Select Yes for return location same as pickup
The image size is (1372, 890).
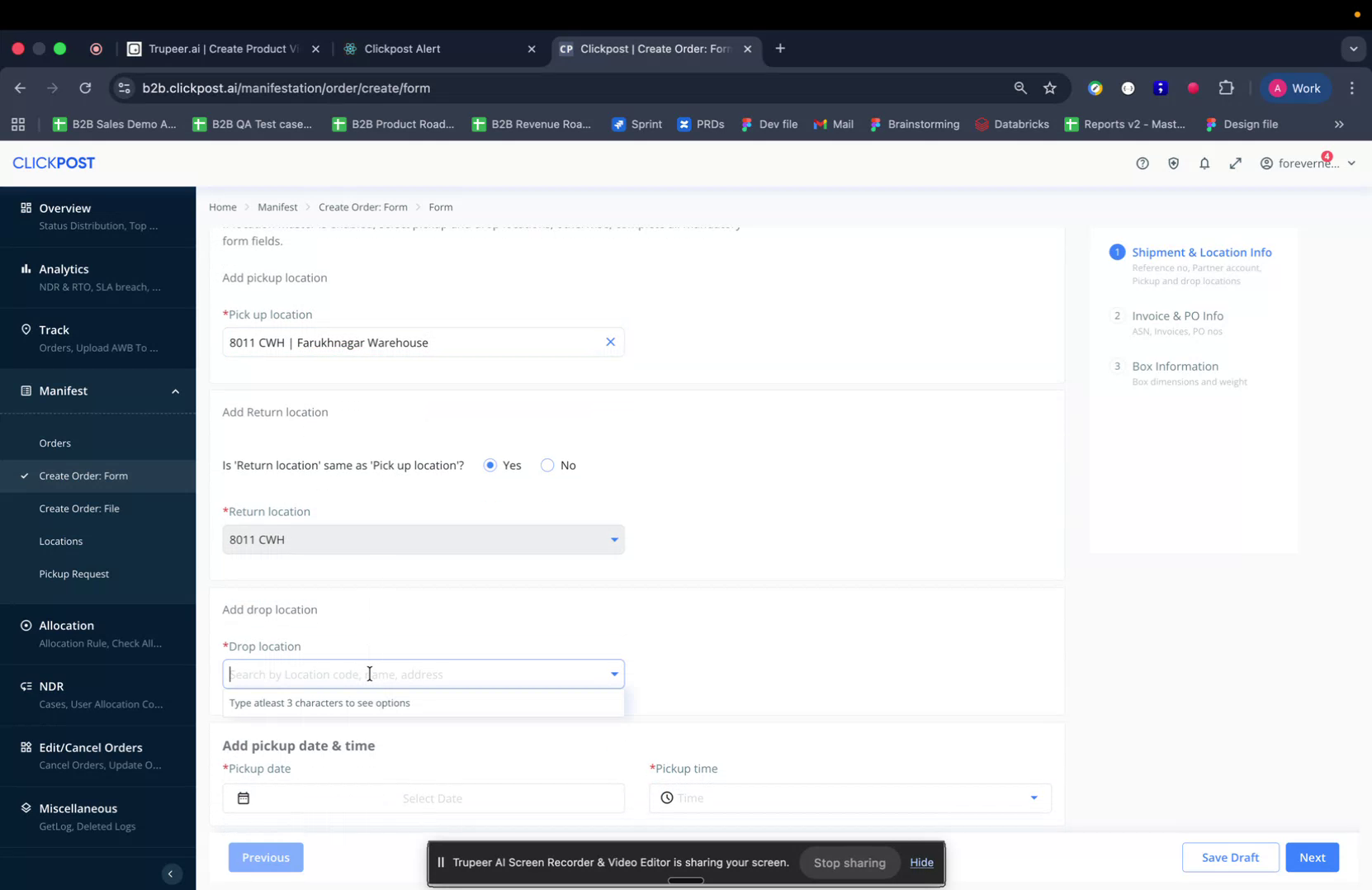490,465
